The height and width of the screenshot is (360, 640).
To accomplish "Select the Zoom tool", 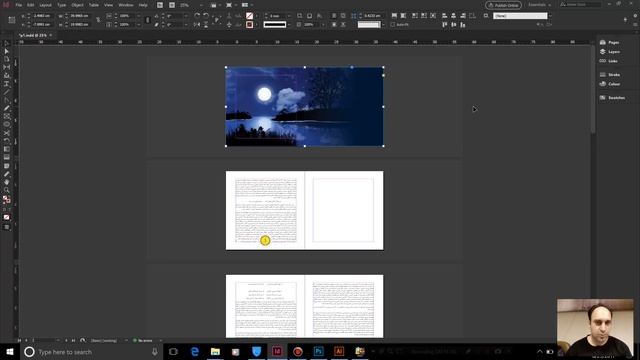I will (7, 191).
